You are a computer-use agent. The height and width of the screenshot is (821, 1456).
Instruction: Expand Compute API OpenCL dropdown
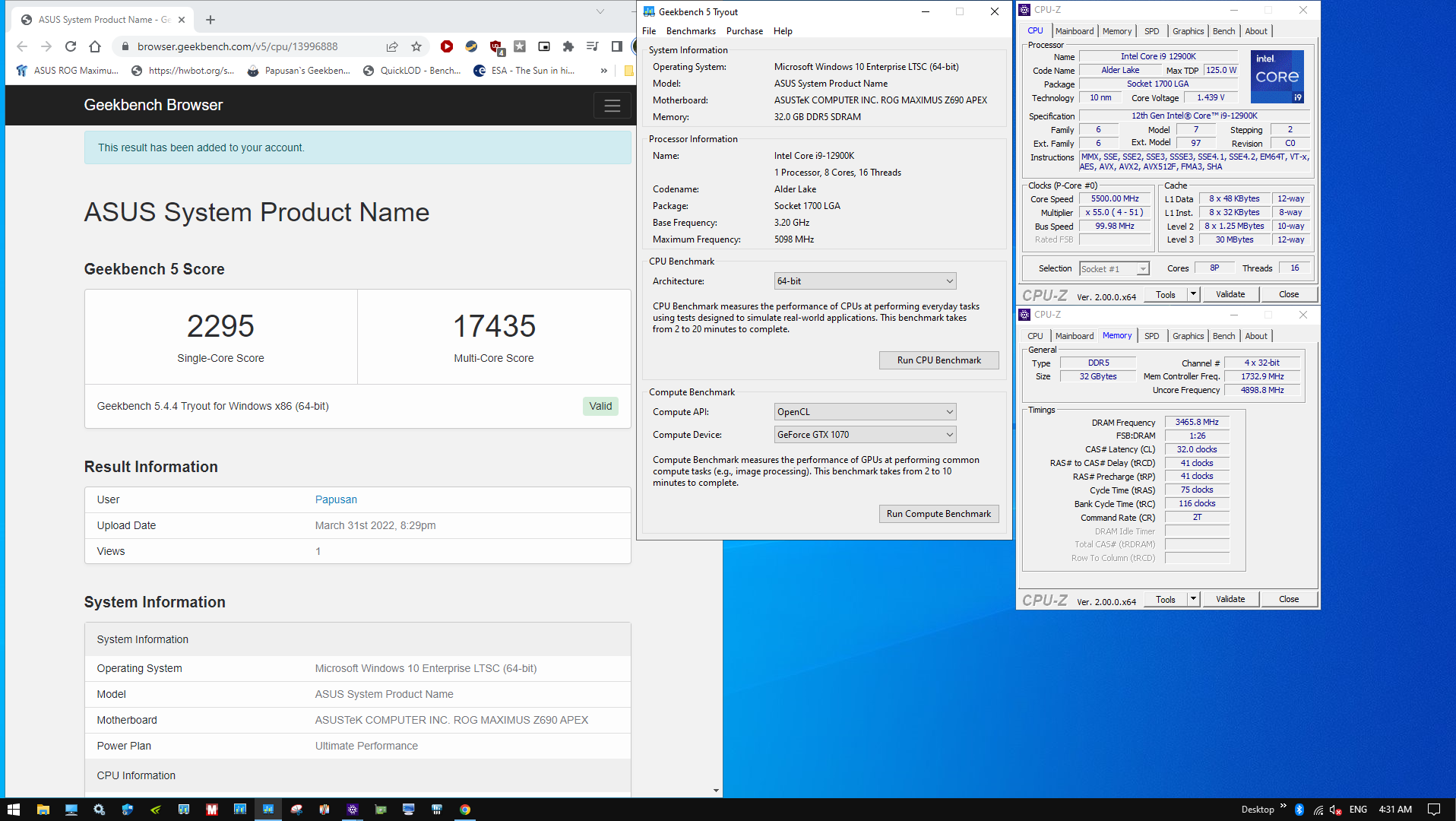(x=865, y=412)
